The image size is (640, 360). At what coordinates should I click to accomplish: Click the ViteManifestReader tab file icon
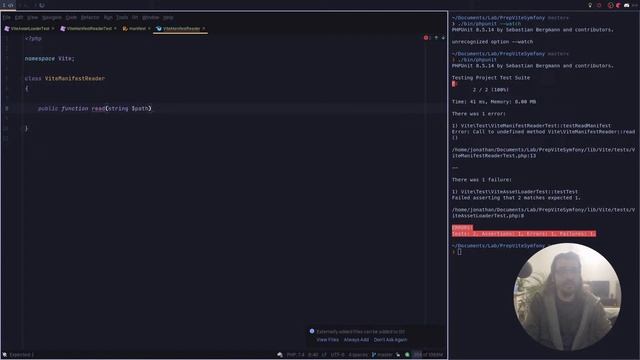(159, 29)
